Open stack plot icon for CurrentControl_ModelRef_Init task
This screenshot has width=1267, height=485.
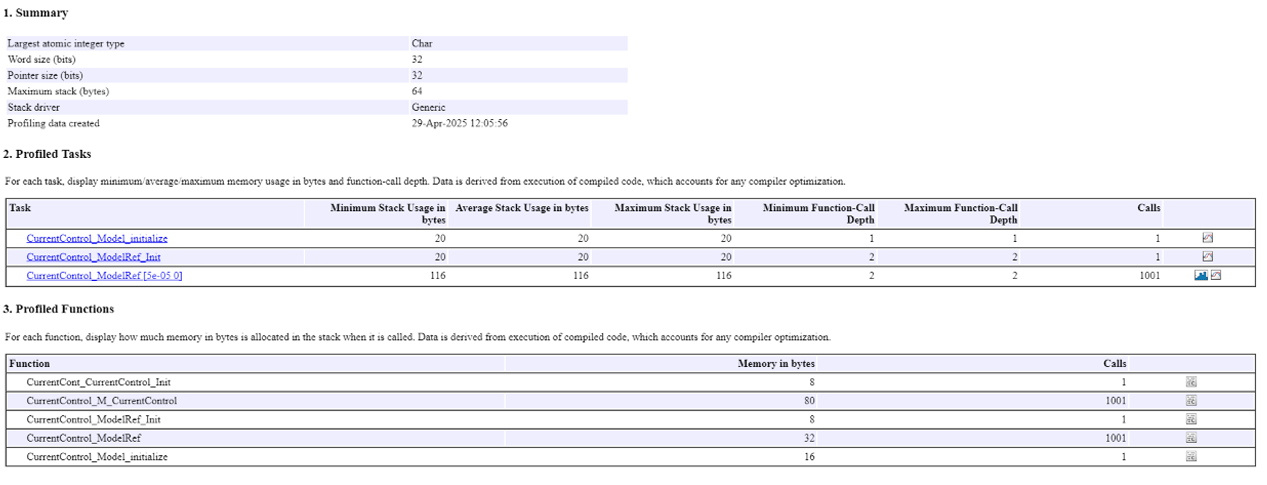(1207, 257)
